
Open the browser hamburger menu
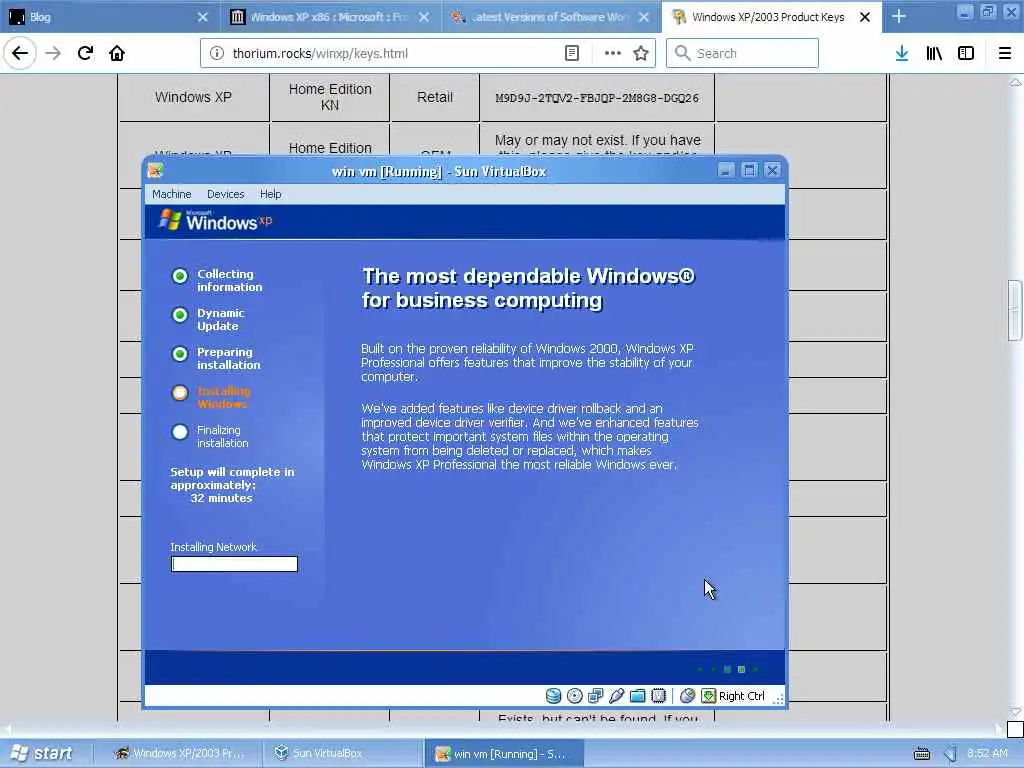pyautogui.click(x=1005, y=53)
